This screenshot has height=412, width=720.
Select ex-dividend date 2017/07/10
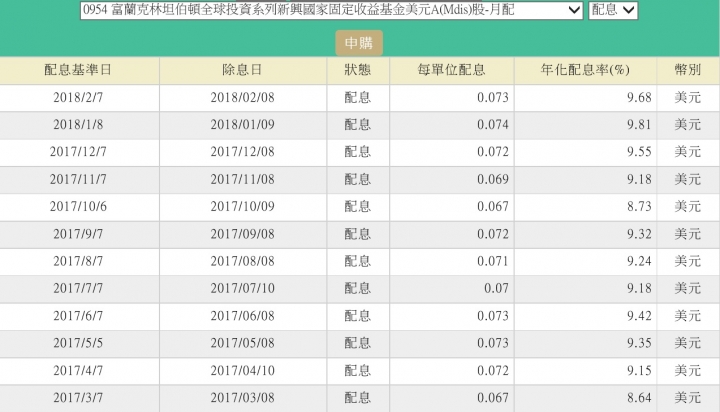tap(242, 288)
